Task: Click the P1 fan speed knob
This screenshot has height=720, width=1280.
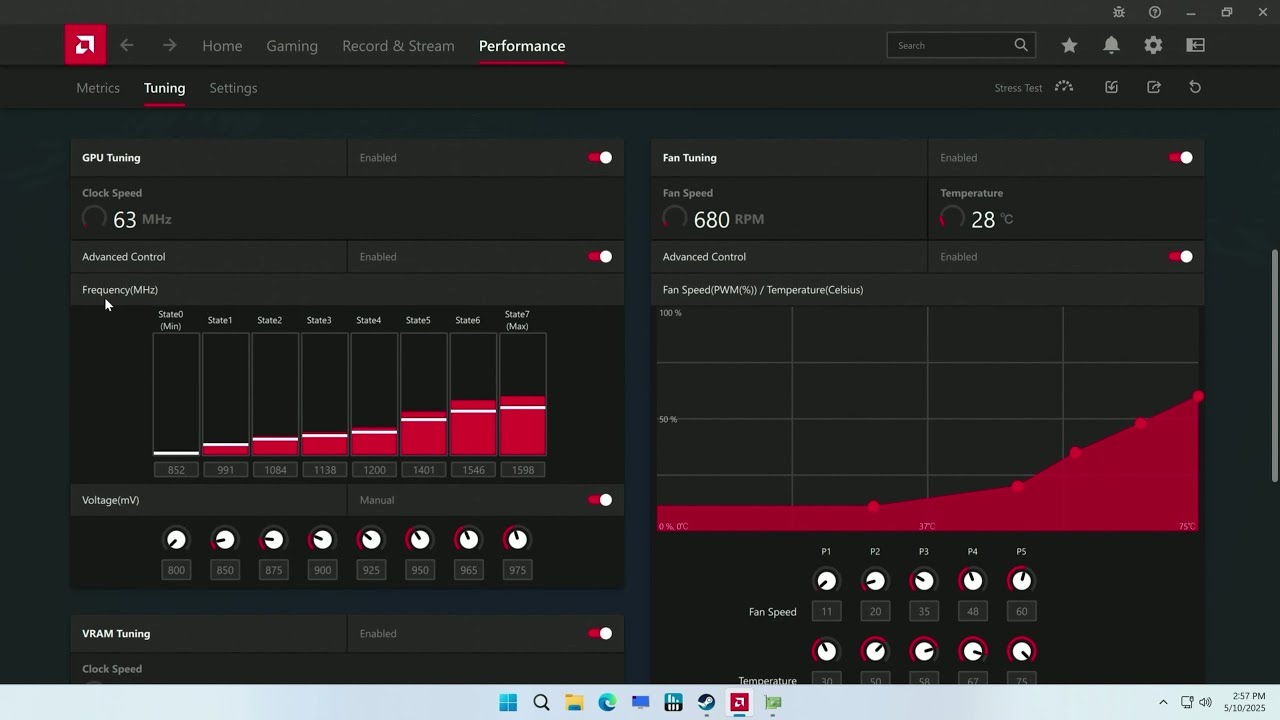Action: pos(826,580)
